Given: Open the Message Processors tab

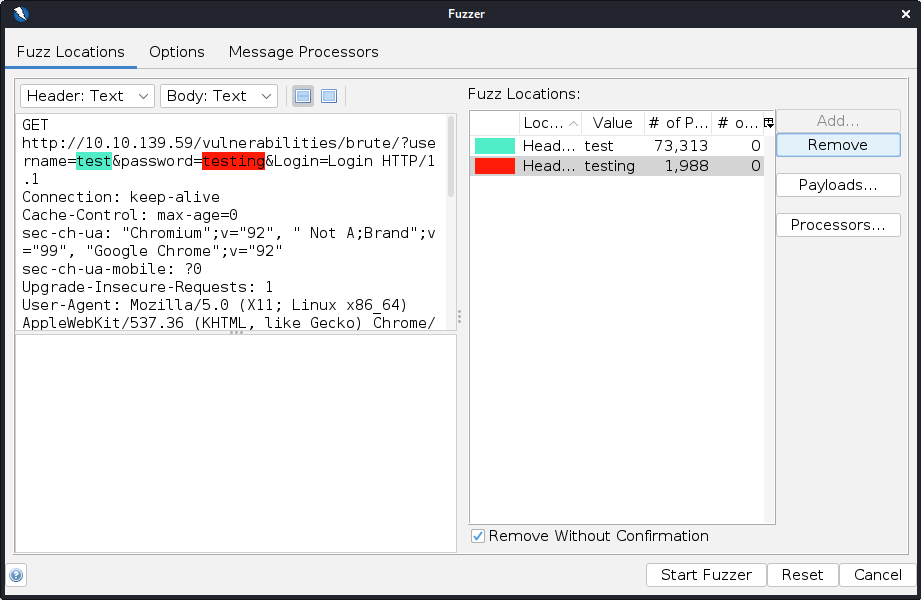Looking at the screenshot, I should 303,52.
